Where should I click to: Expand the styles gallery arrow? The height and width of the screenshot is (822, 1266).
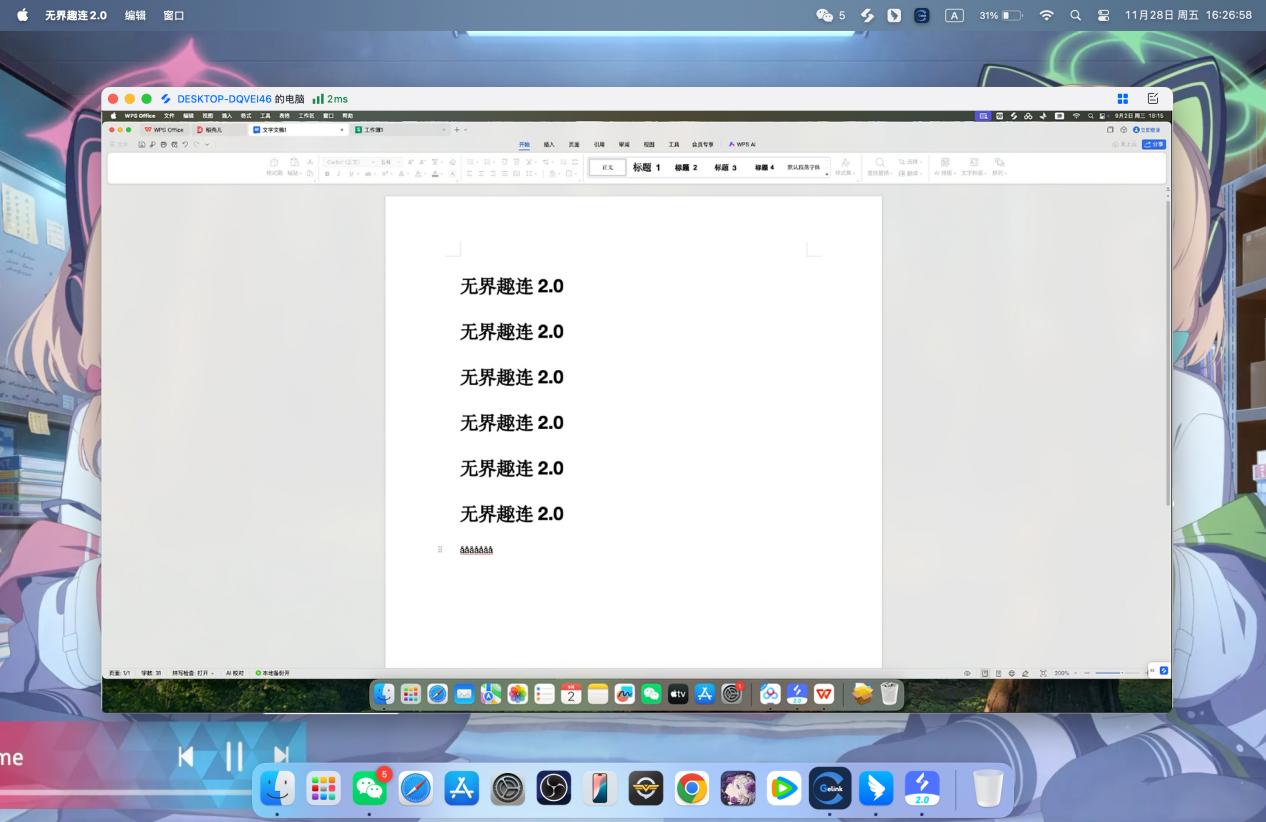tap(827, 174)
